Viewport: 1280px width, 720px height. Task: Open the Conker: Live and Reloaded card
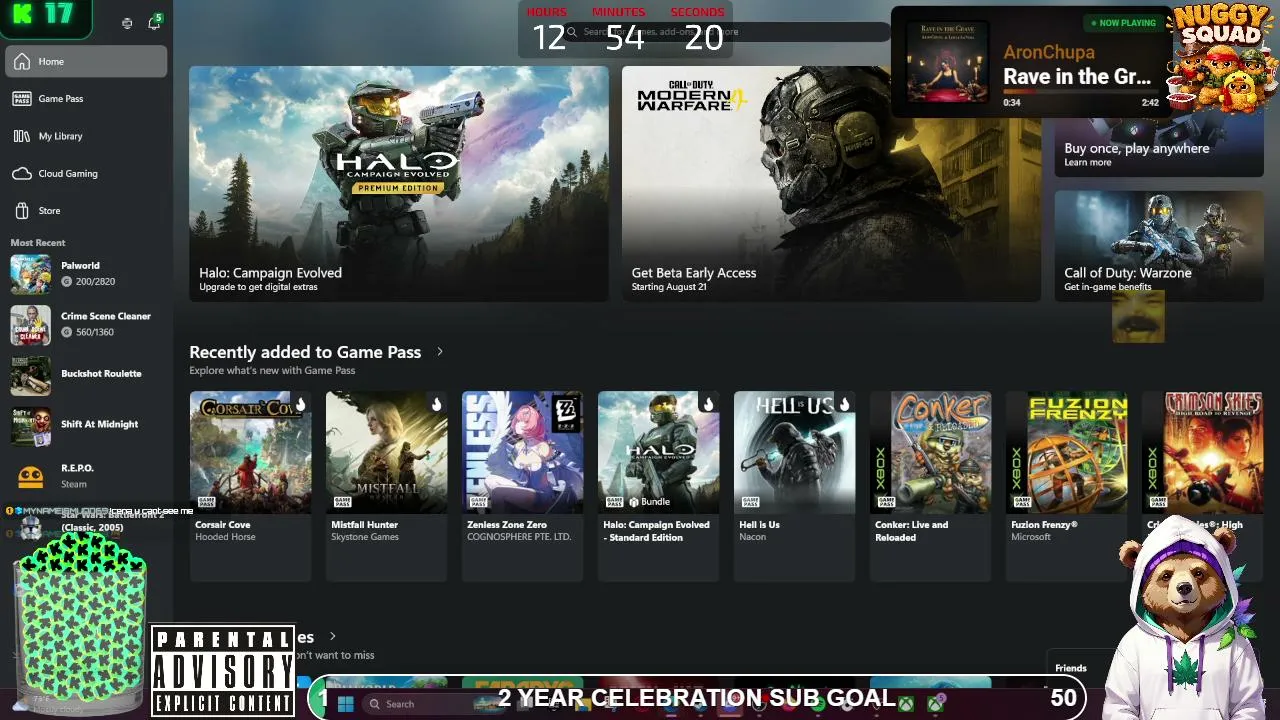931,485
